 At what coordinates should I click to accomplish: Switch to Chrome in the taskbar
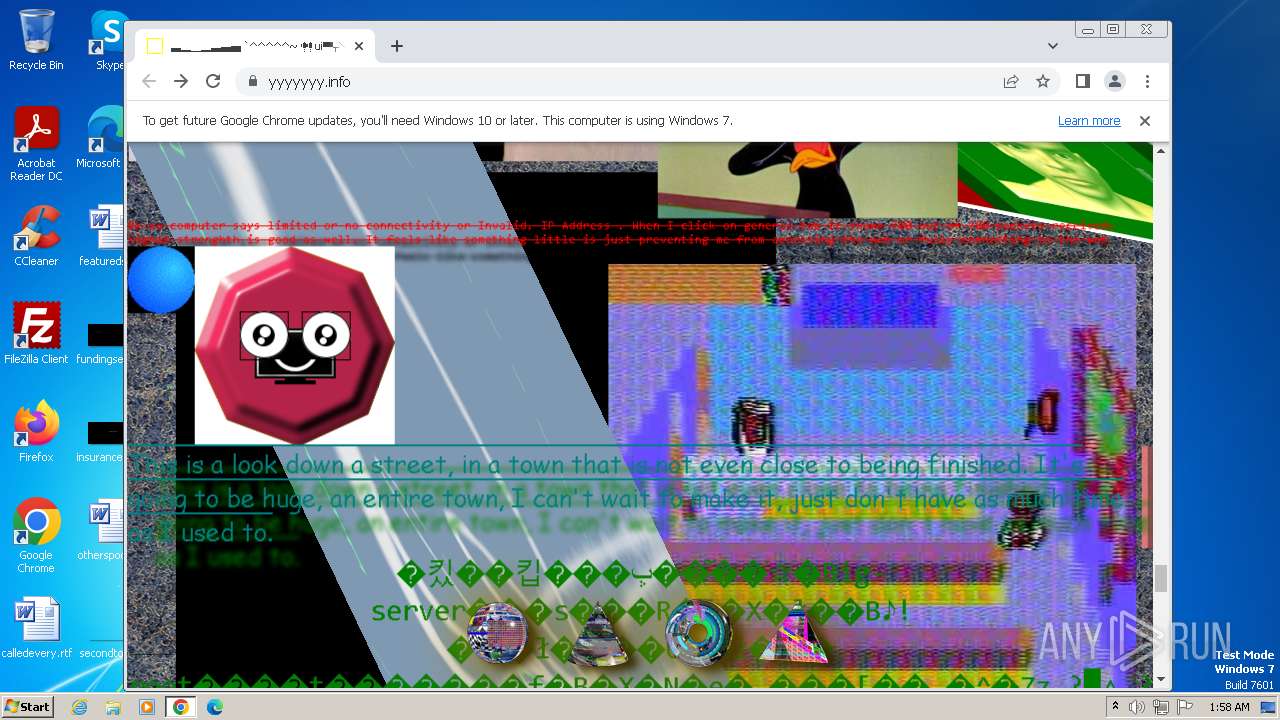[180, 707]
